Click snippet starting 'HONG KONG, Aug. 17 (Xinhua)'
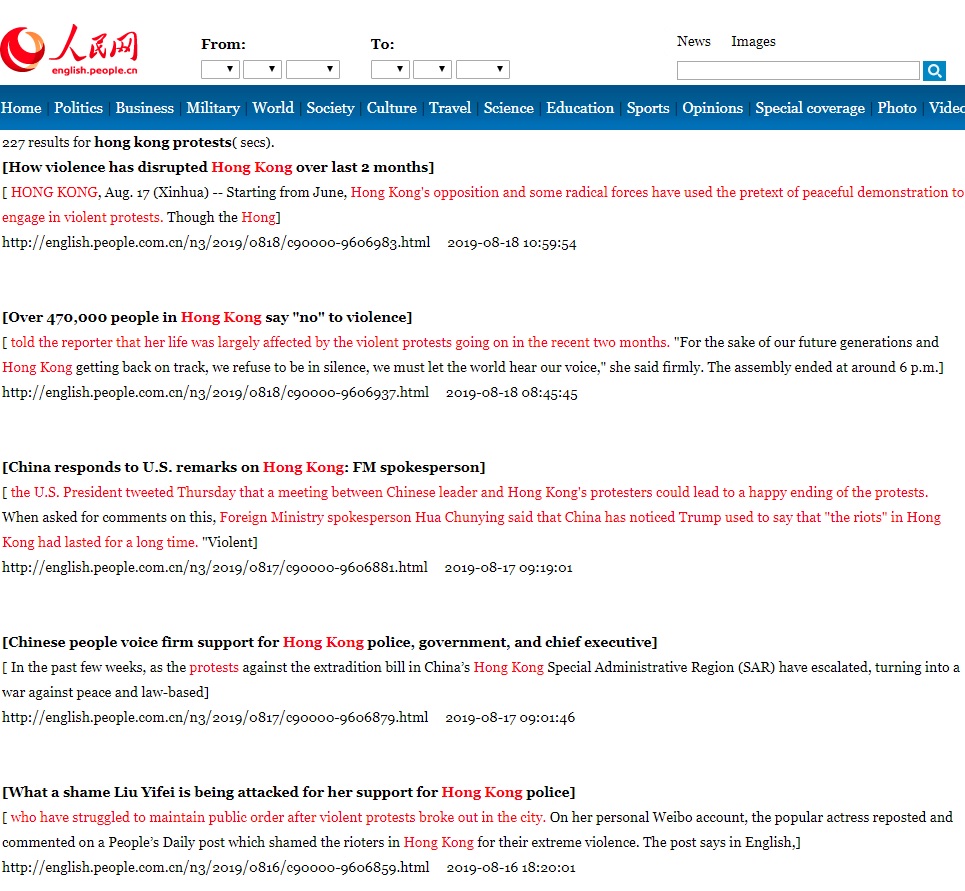965x891 pixels. tap(482, 205)
